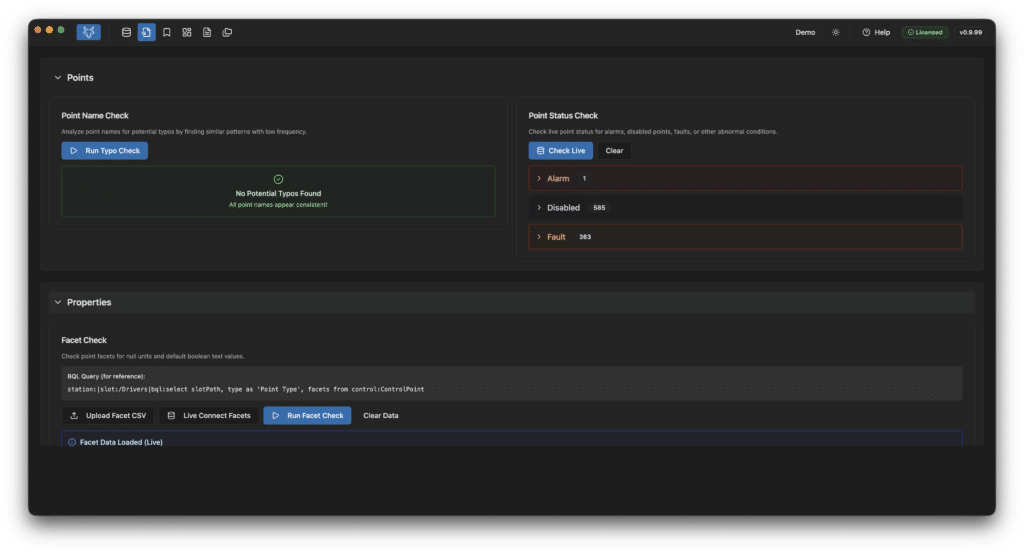Open Help from the header
Viewport: 1024px width, 553px height.
click(x=876, y=32)
